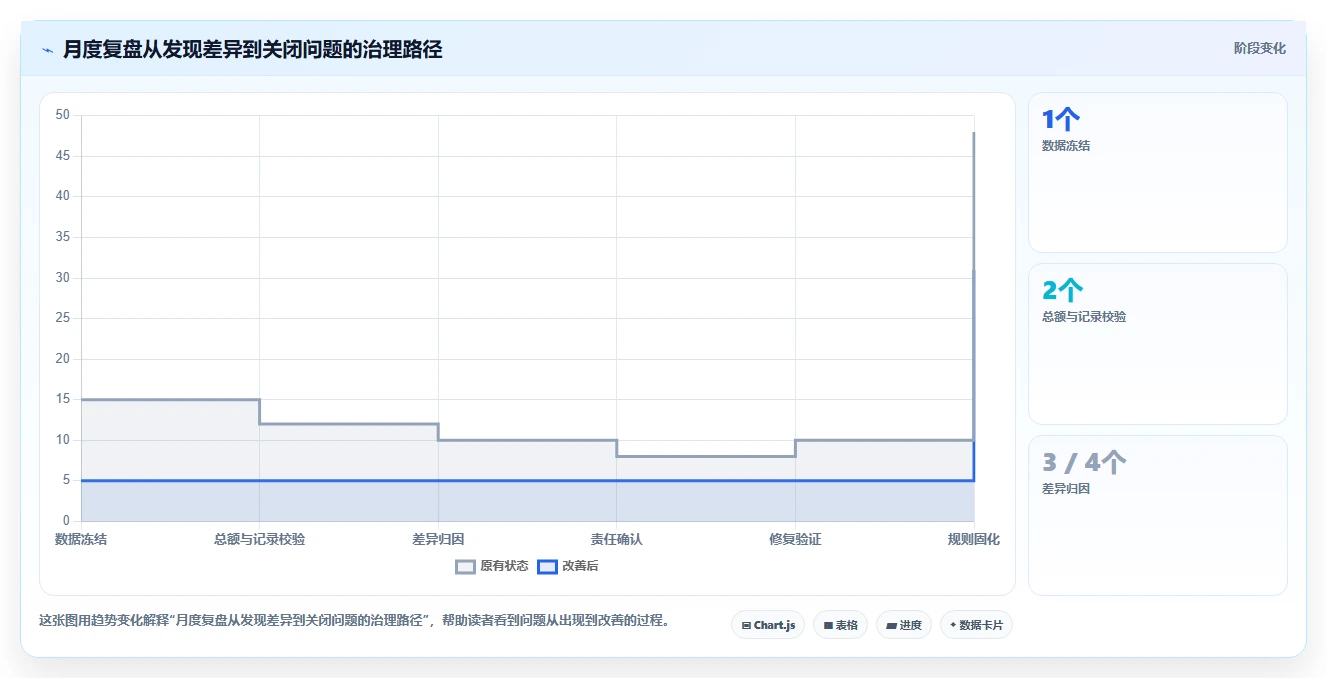
Task: Click the 进度 pill icon
Action: pos(891,626)
